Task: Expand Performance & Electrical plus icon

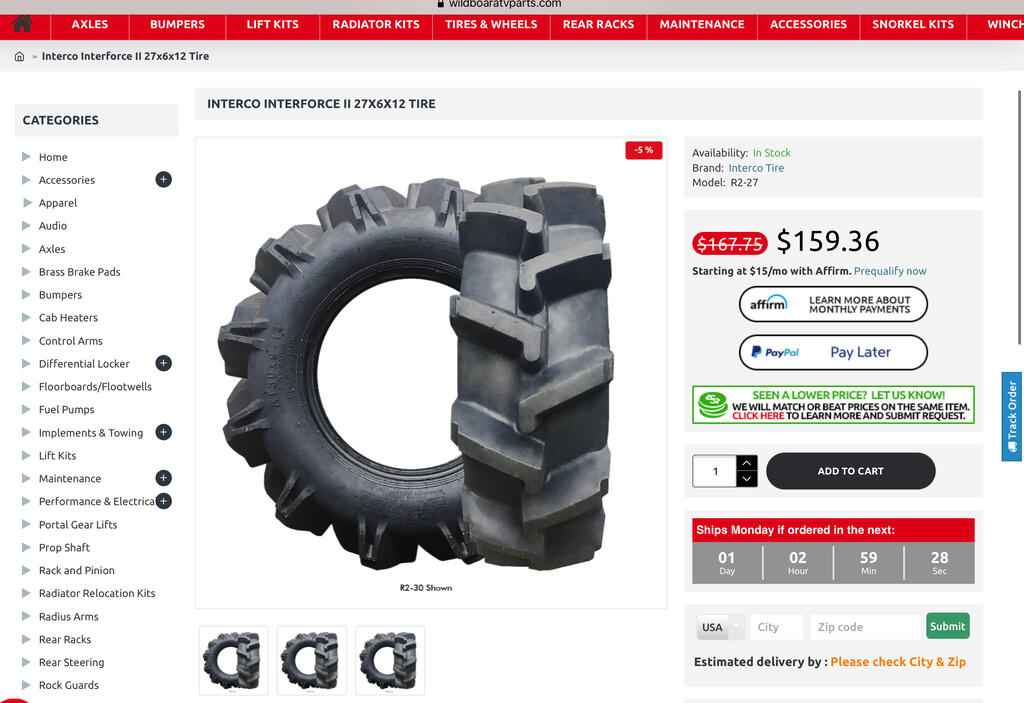Action: pos(163,501)
